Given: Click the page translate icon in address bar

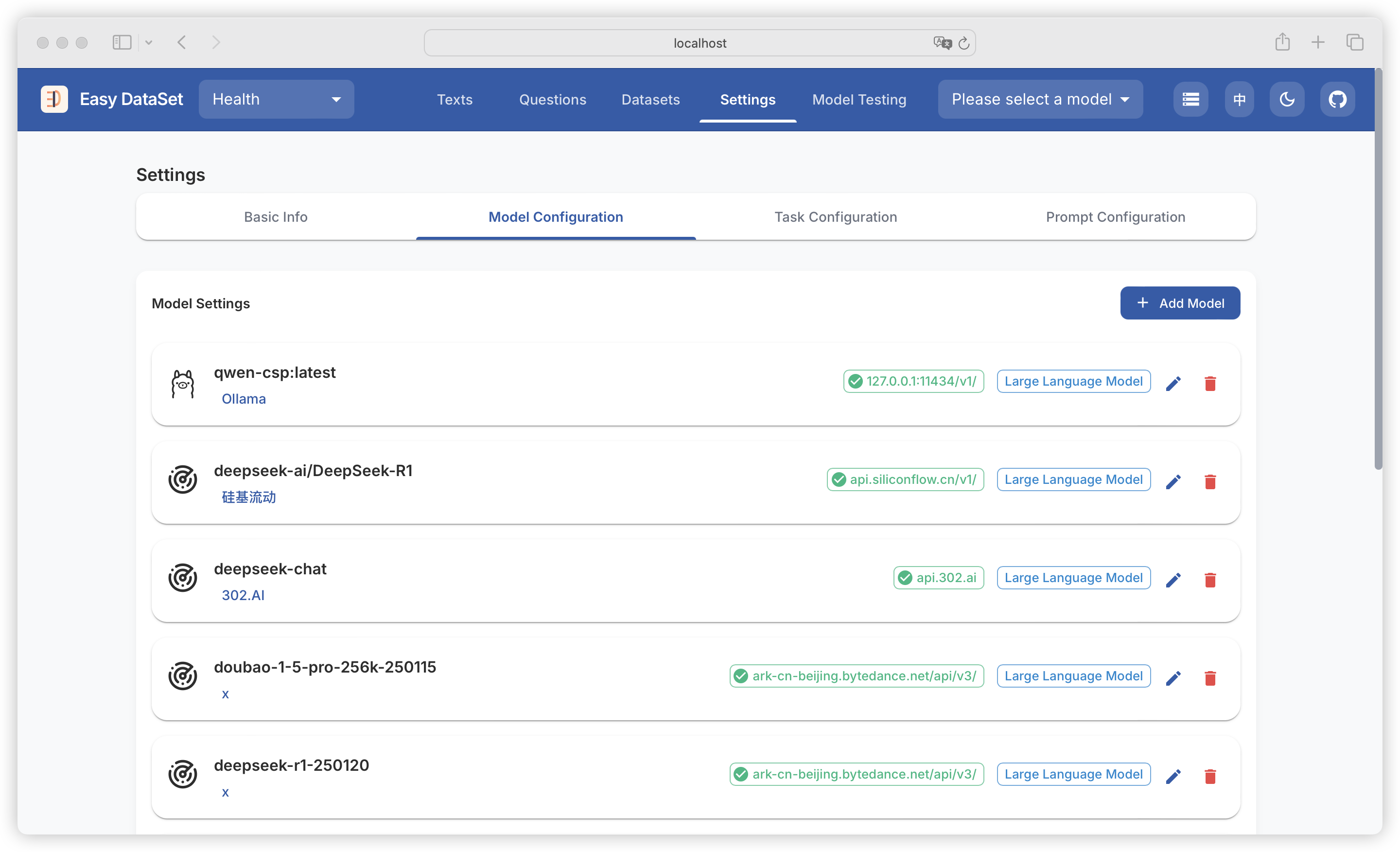Looking at the screenshot, I should point(942,43).
